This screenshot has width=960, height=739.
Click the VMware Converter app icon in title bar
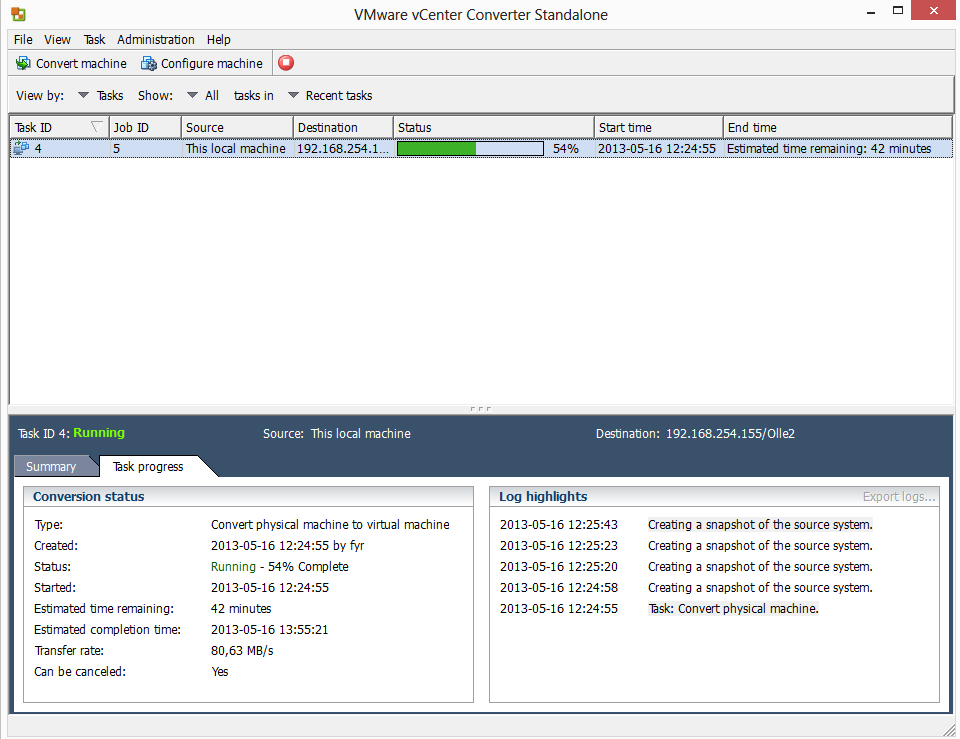click(18, 13)
